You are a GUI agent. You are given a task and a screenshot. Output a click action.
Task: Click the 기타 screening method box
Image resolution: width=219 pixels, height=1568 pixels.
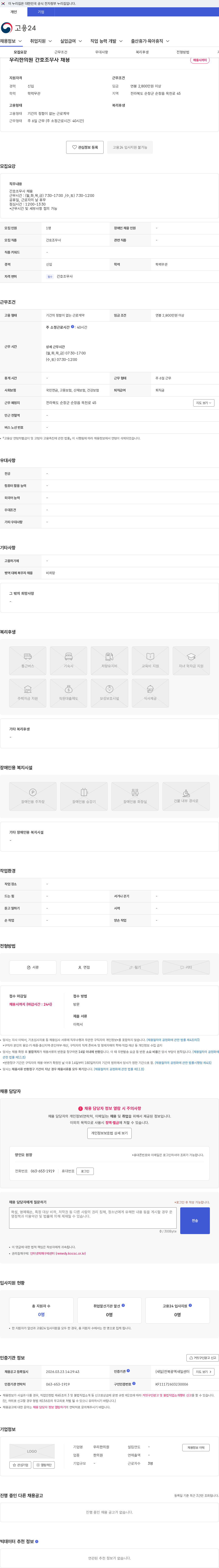(x=186, y=967)
